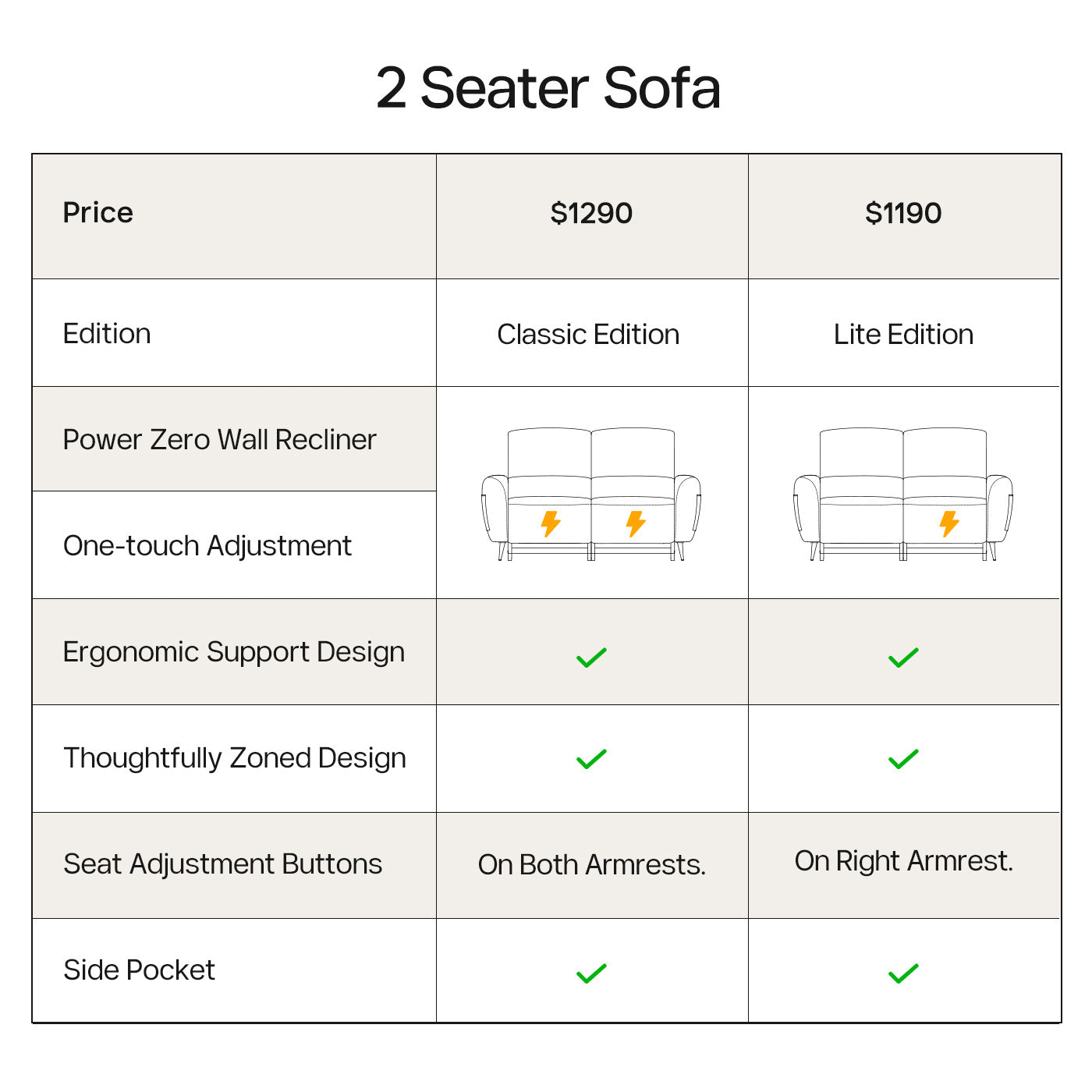Image resolution: width=1092 pixels, height=1092 pixels.
Task: Click the Classic Edition right seat lightning bolt
Action: pos(636,524)
